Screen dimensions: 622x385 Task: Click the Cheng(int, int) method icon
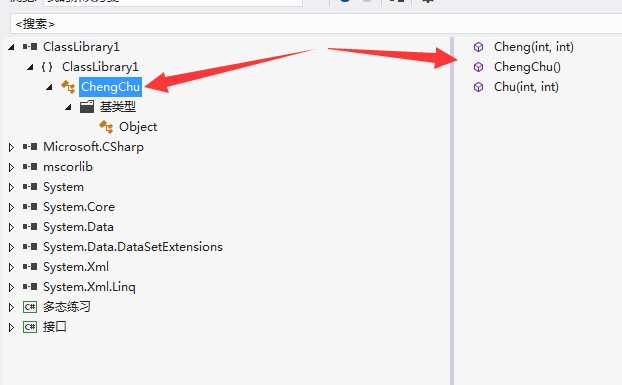click(478, 47)
